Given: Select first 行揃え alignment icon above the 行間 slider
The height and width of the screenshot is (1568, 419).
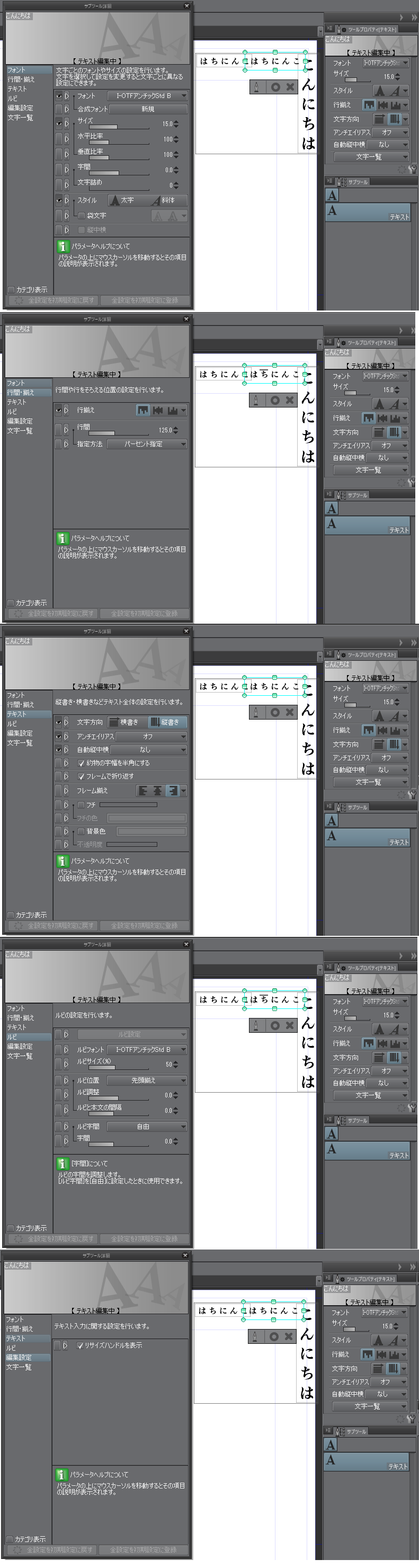Looking at the screenshot, I should coord(143,410).
